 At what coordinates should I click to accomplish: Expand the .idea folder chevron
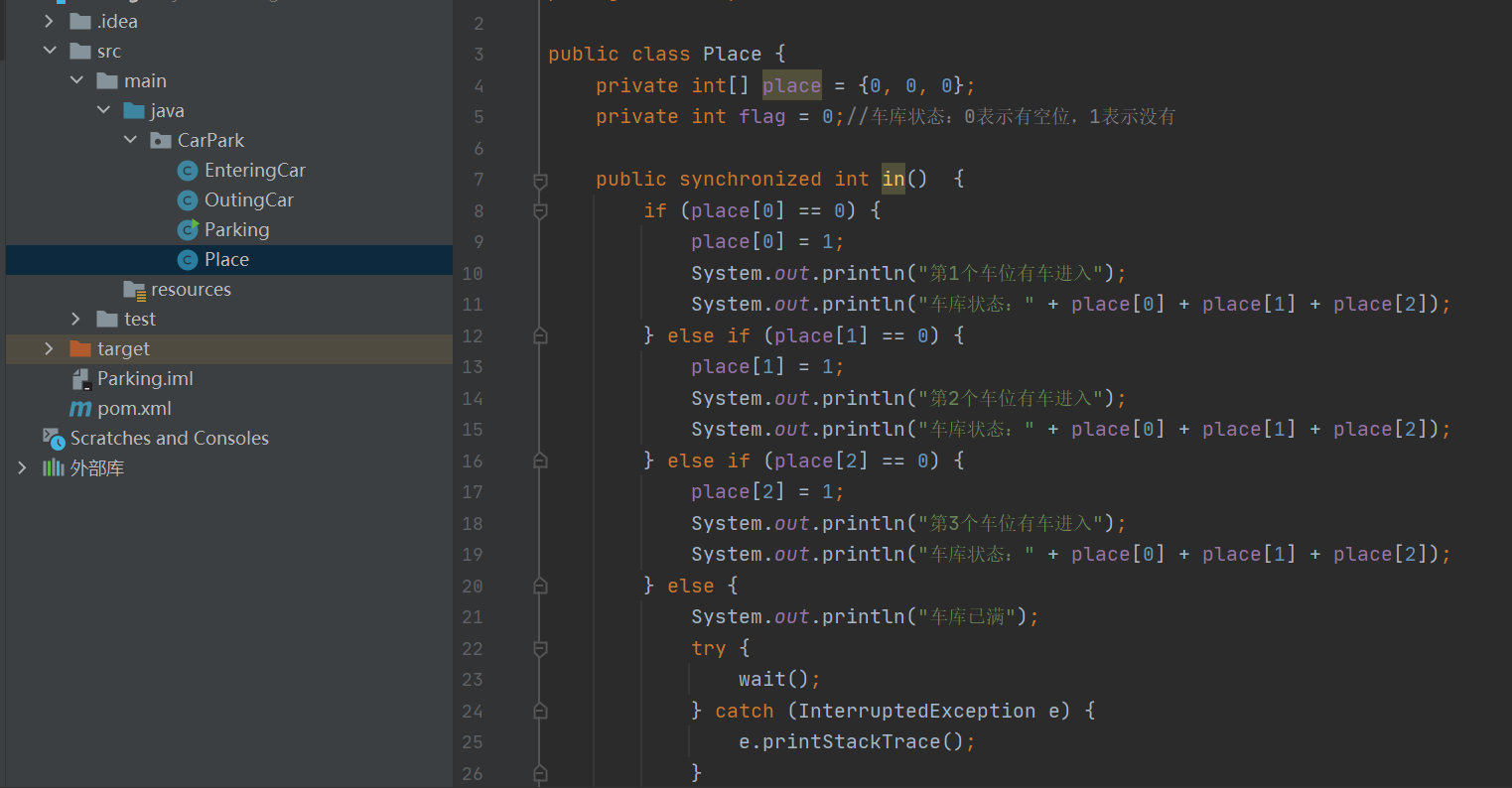pos(50,21)
